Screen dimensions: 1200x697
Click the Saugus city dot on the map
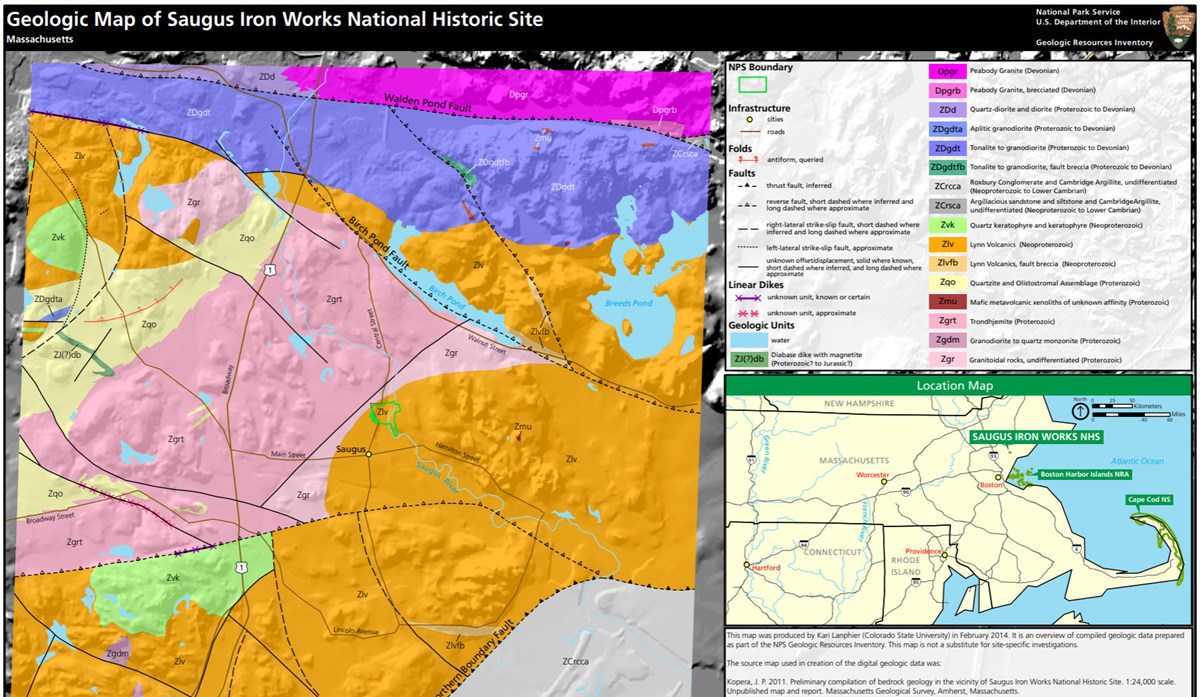tap(369, 454)
